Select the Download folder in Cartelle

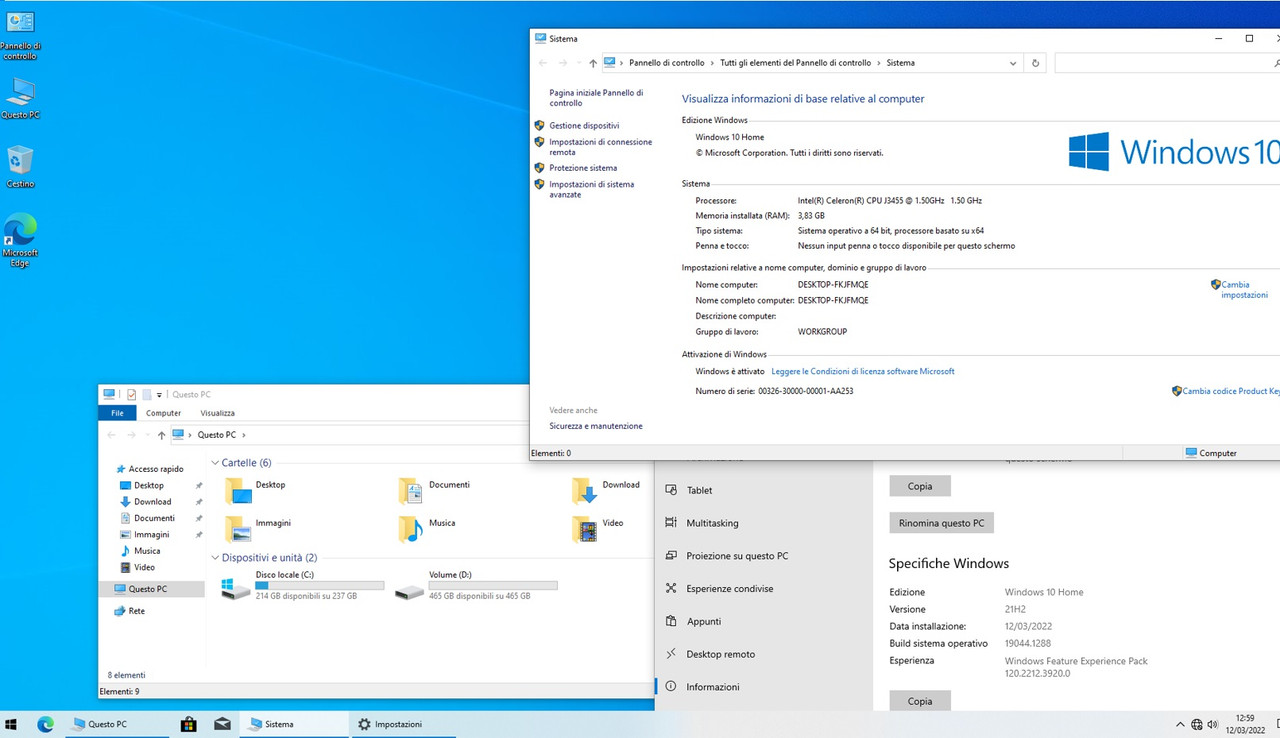(606, 490)
